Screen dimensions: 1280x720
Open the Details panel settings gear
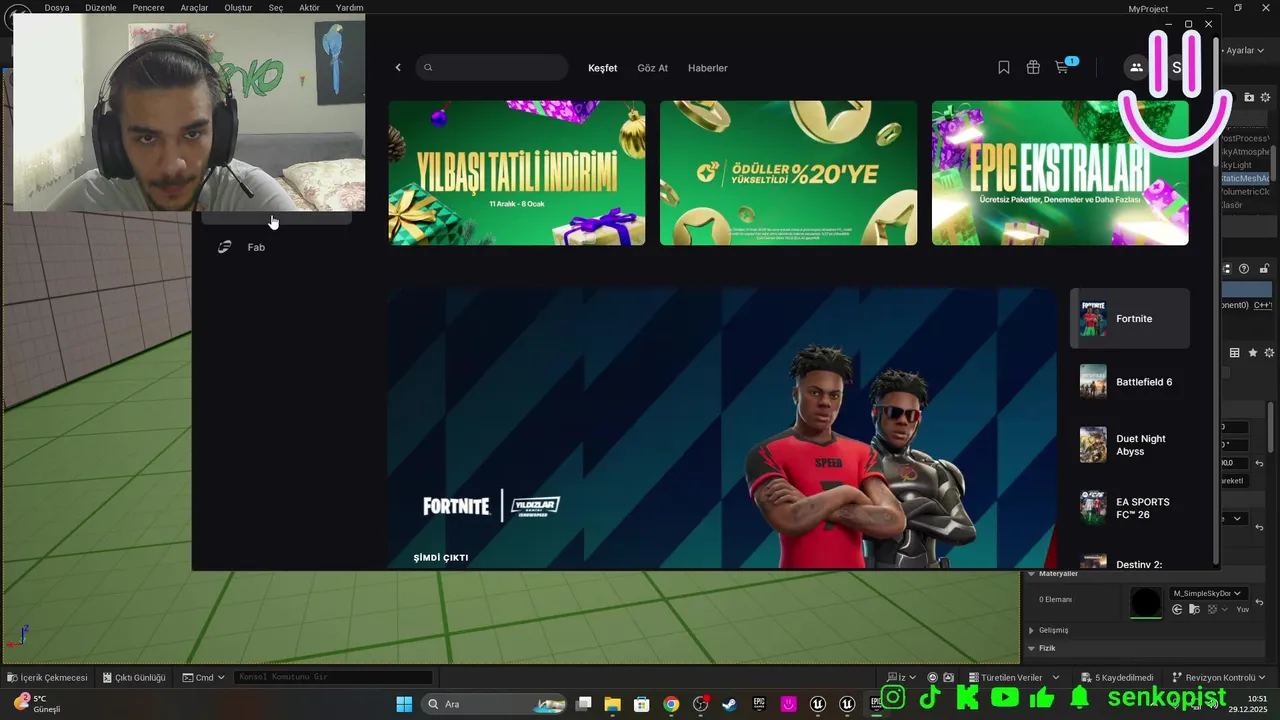point(1269,353)
